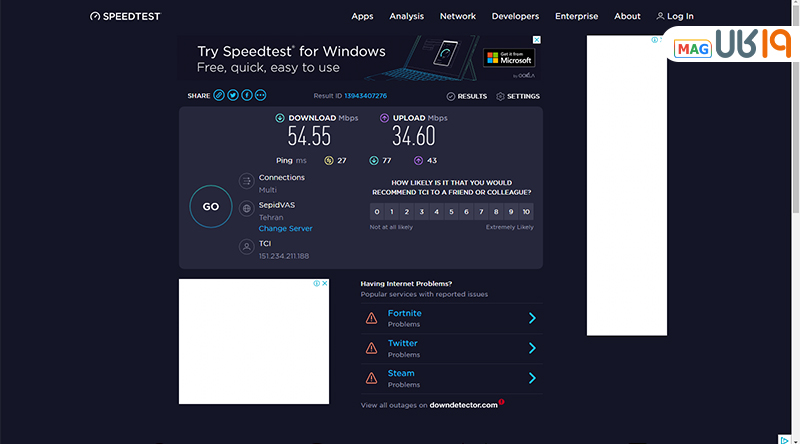Visit the downdetector.com link
Viewport: 800px width, 444px height.
pyautogui.click(x=463, y=405)
